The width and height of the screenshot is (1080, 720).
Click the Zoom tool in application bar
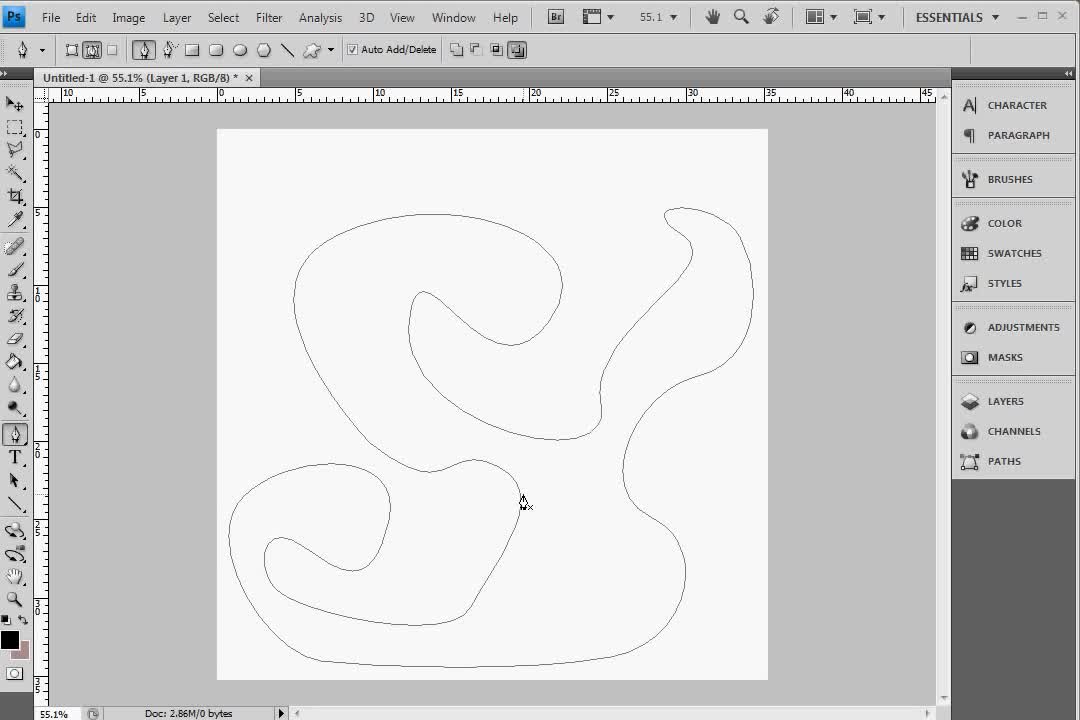click(741, 17)
